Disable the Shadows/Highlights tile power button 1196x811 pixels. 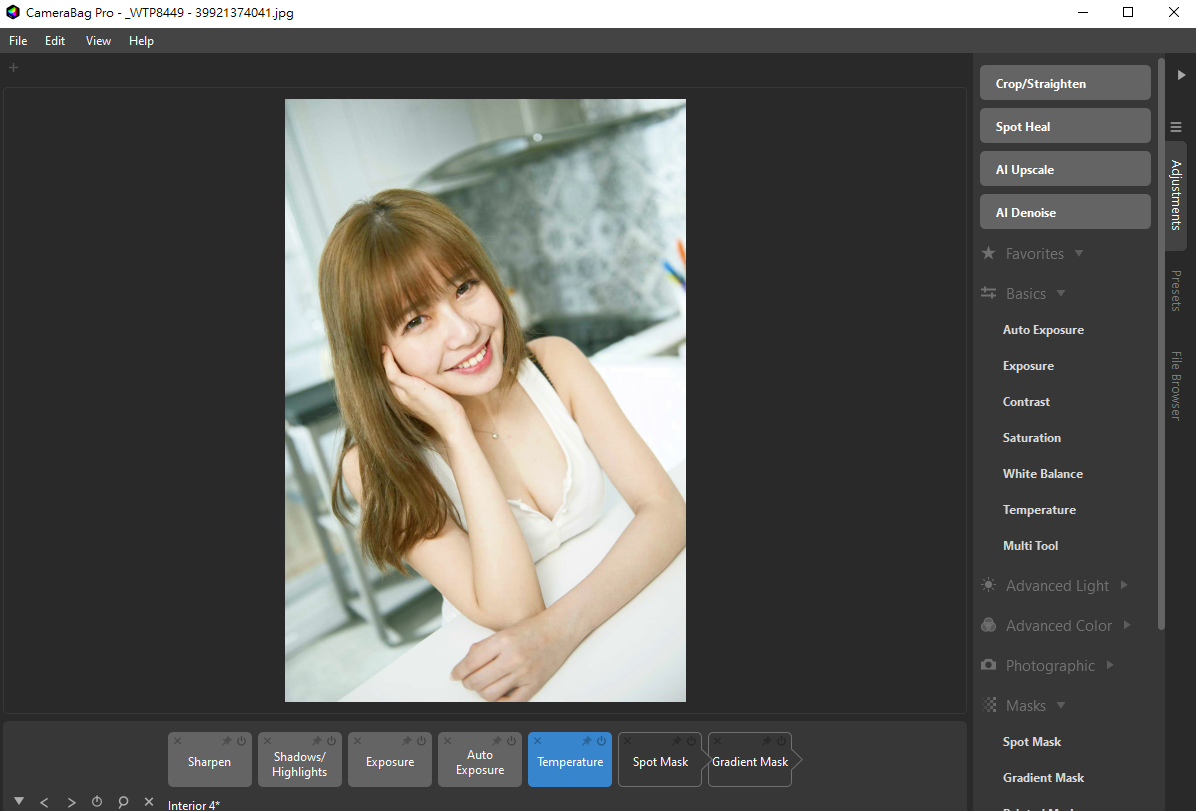[331, 741]
